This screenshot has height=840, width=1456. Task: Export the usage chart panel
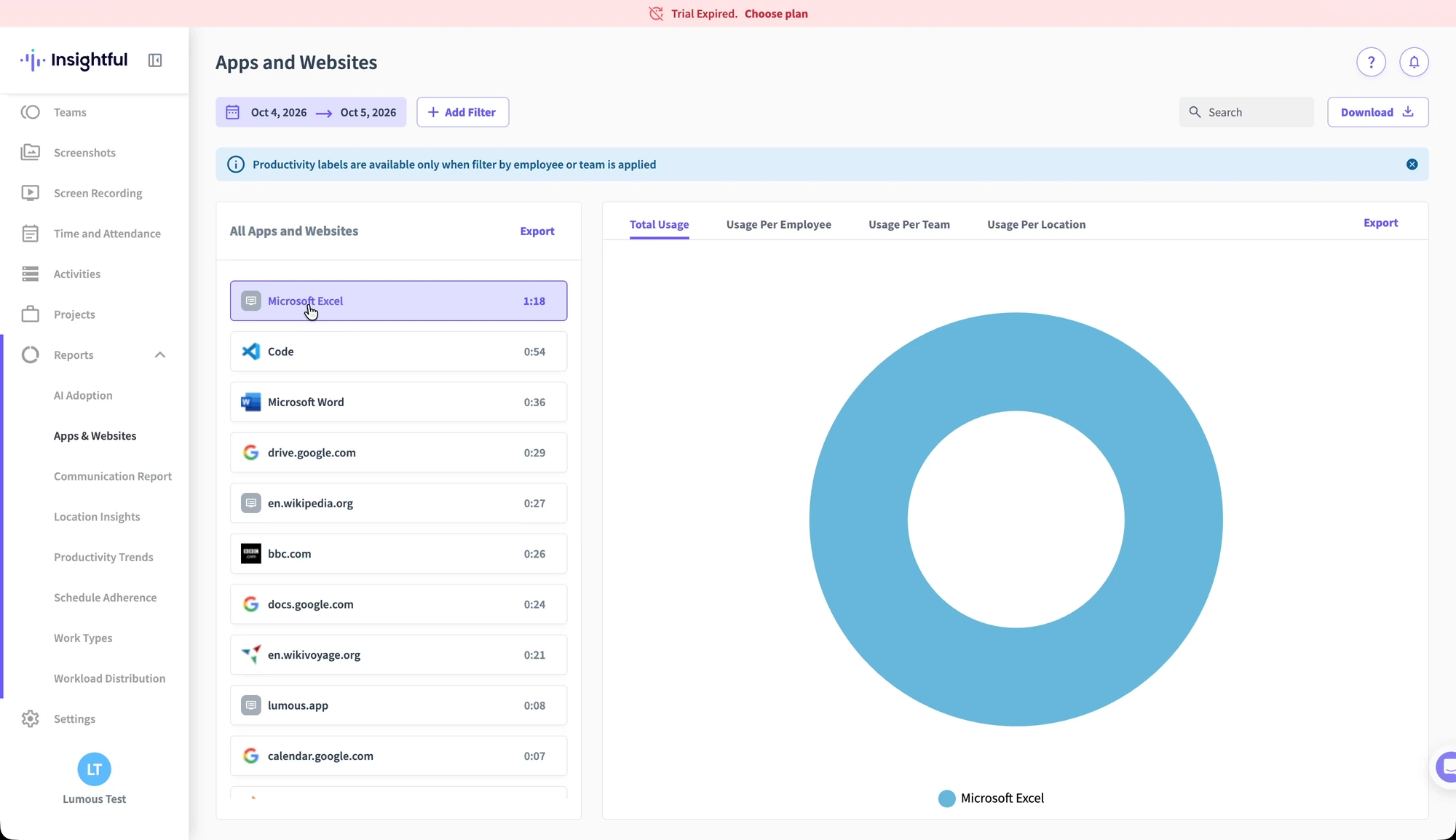click(1380, 223)
